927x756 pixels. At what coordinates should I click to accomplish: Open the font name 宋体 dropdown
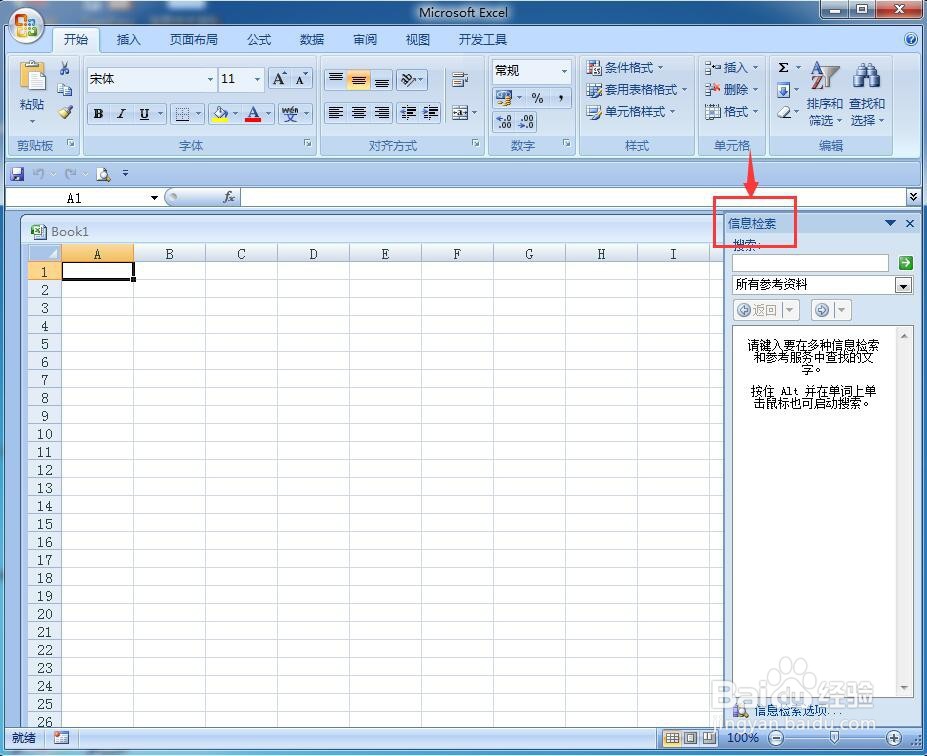[210, 79]
